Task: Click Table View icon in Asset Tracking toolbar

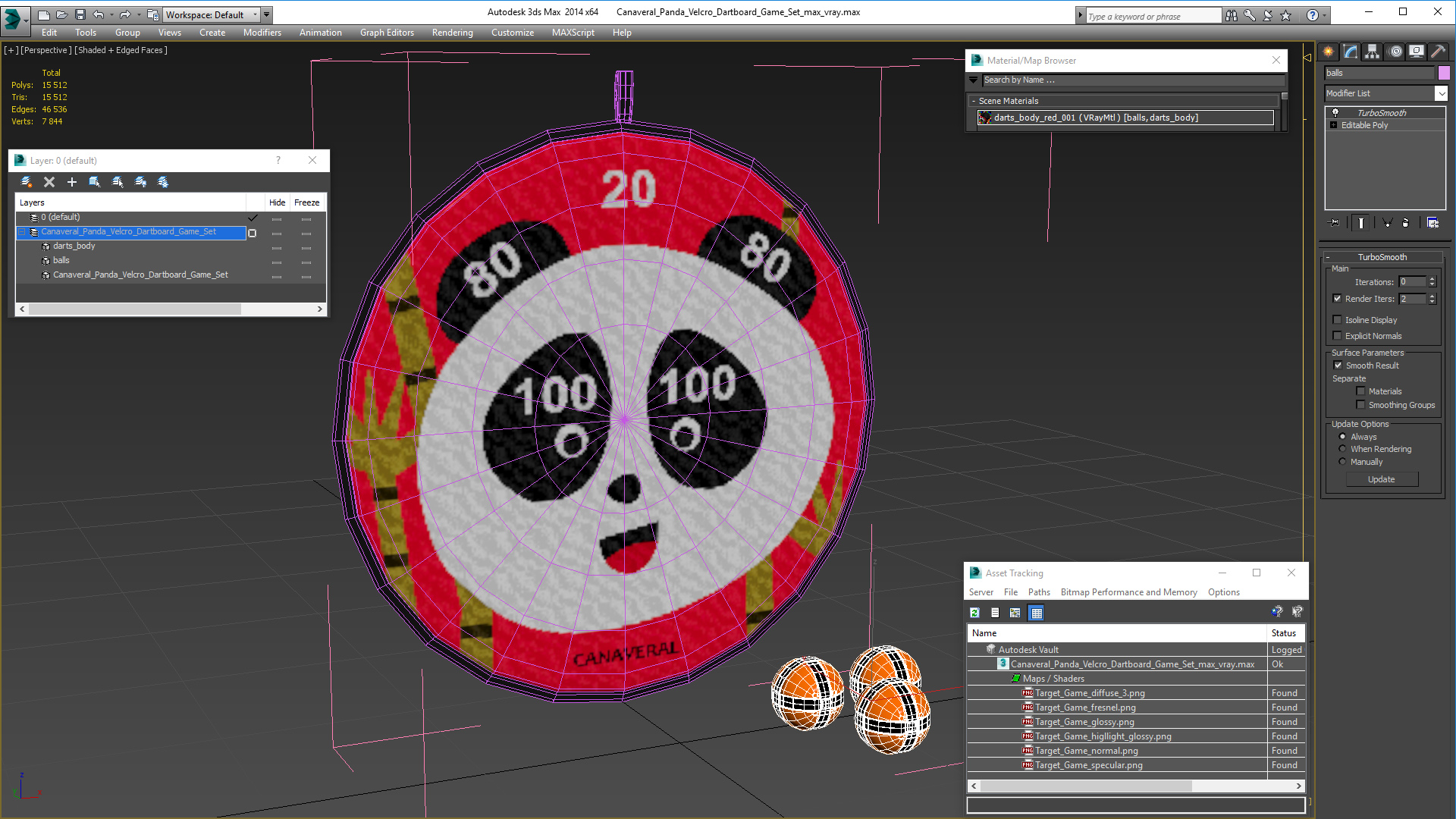Action: 1037,613
